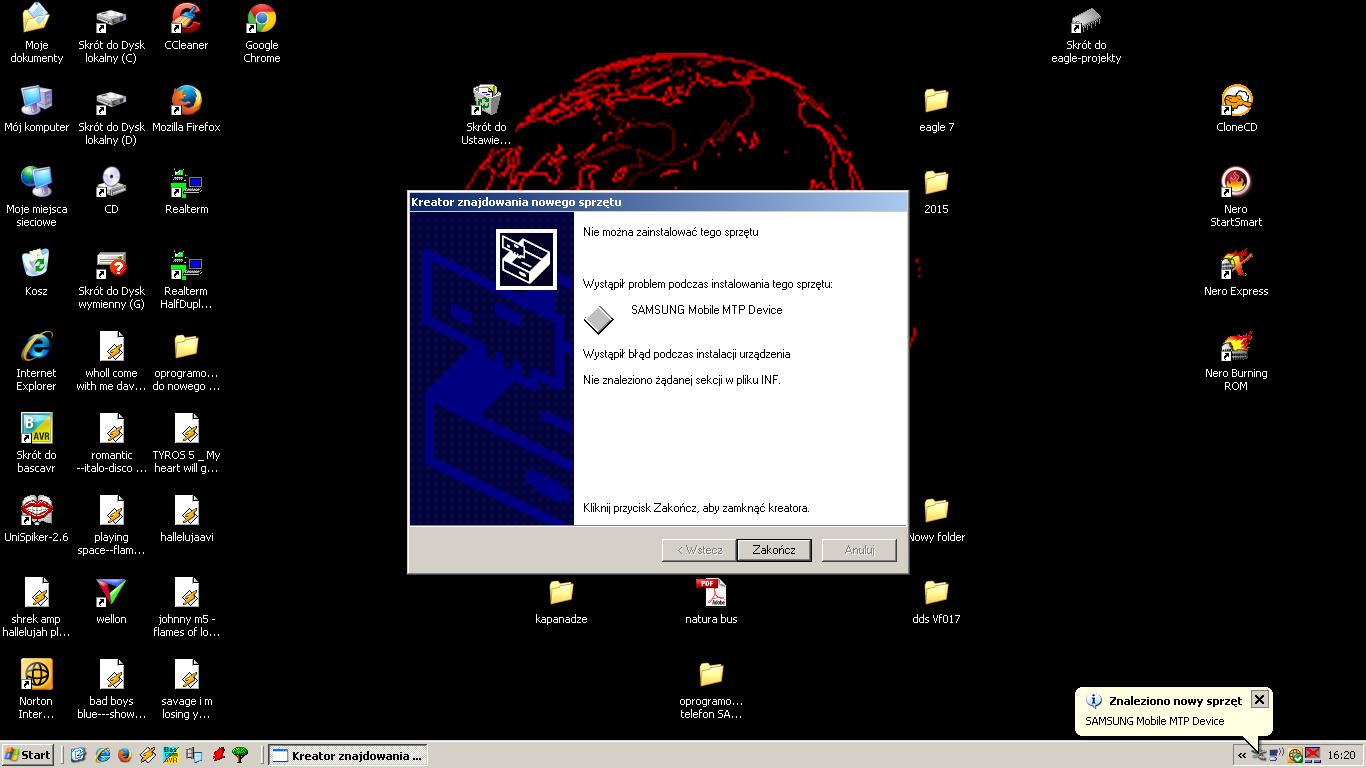The width and height of the screenshot is (1366, 768).
Task: Open the Bascom AVR quick launch icon
Action: coord(171,755)
